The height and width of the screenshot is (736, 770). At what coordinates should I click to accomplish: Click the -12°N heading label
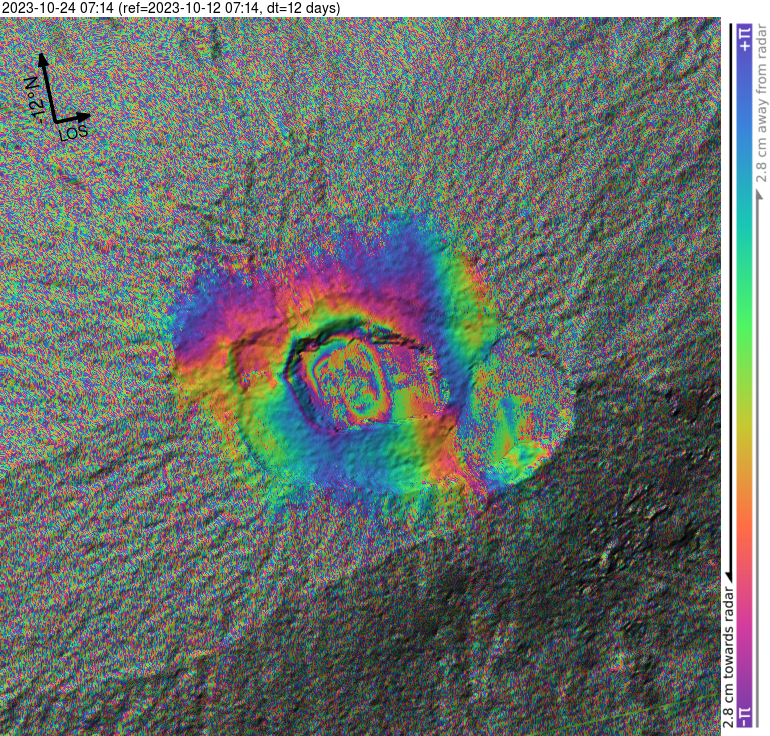pos(35,100)
